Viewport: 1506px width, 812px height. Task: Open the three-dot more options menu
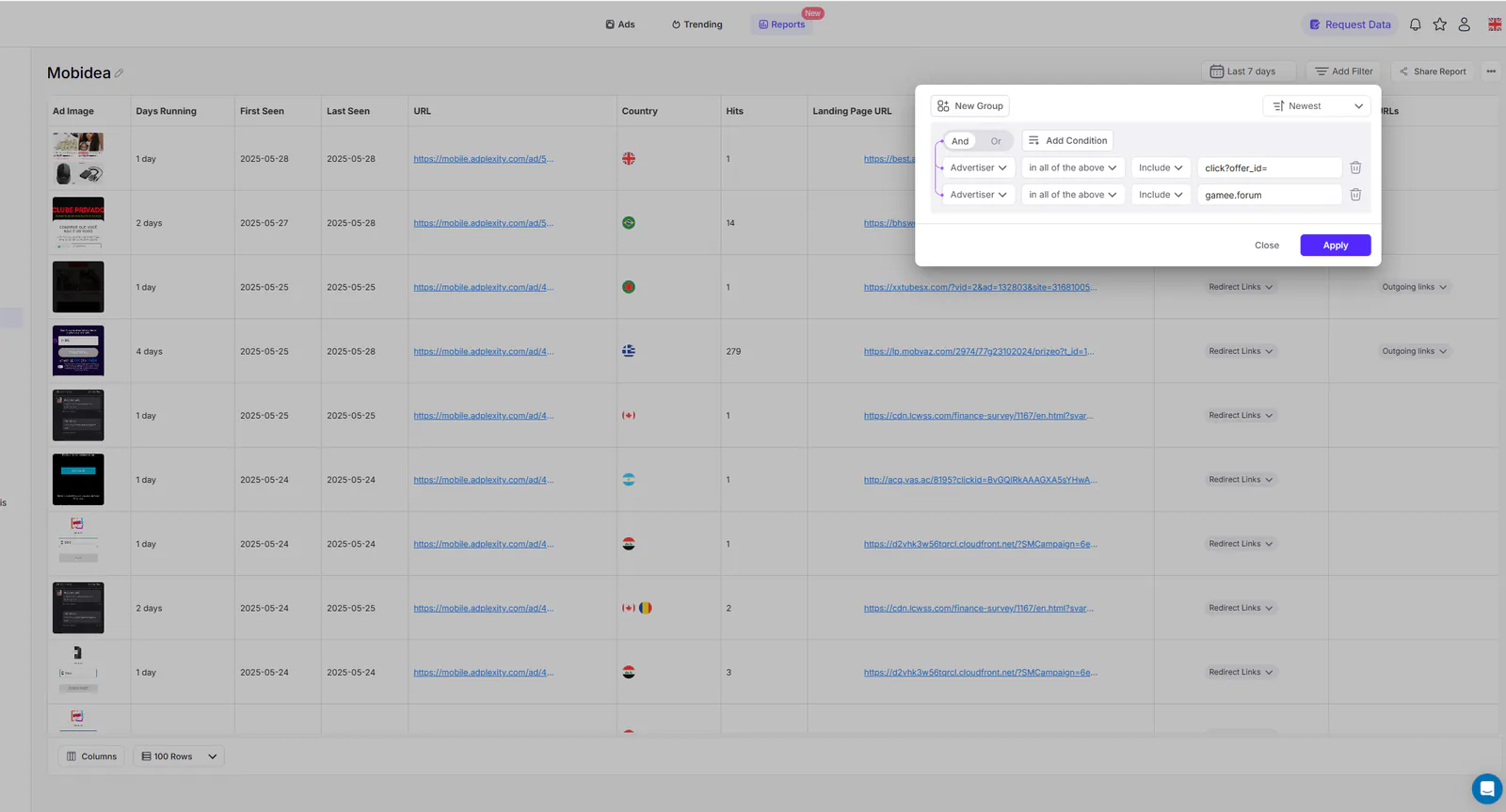1491,72
